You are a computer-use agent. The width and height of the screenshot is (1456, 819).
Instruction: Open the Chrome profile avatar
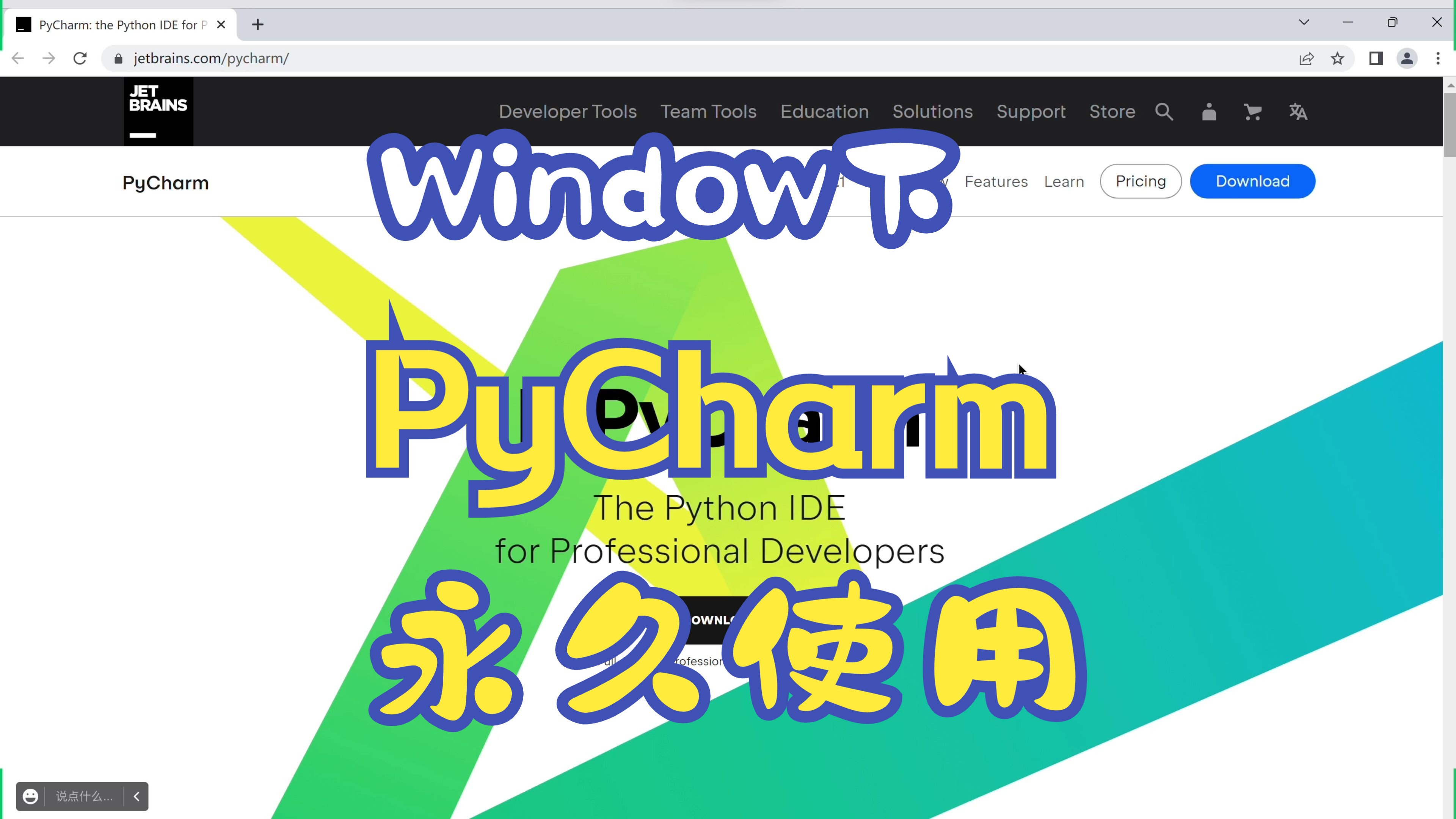point(1407,58)
